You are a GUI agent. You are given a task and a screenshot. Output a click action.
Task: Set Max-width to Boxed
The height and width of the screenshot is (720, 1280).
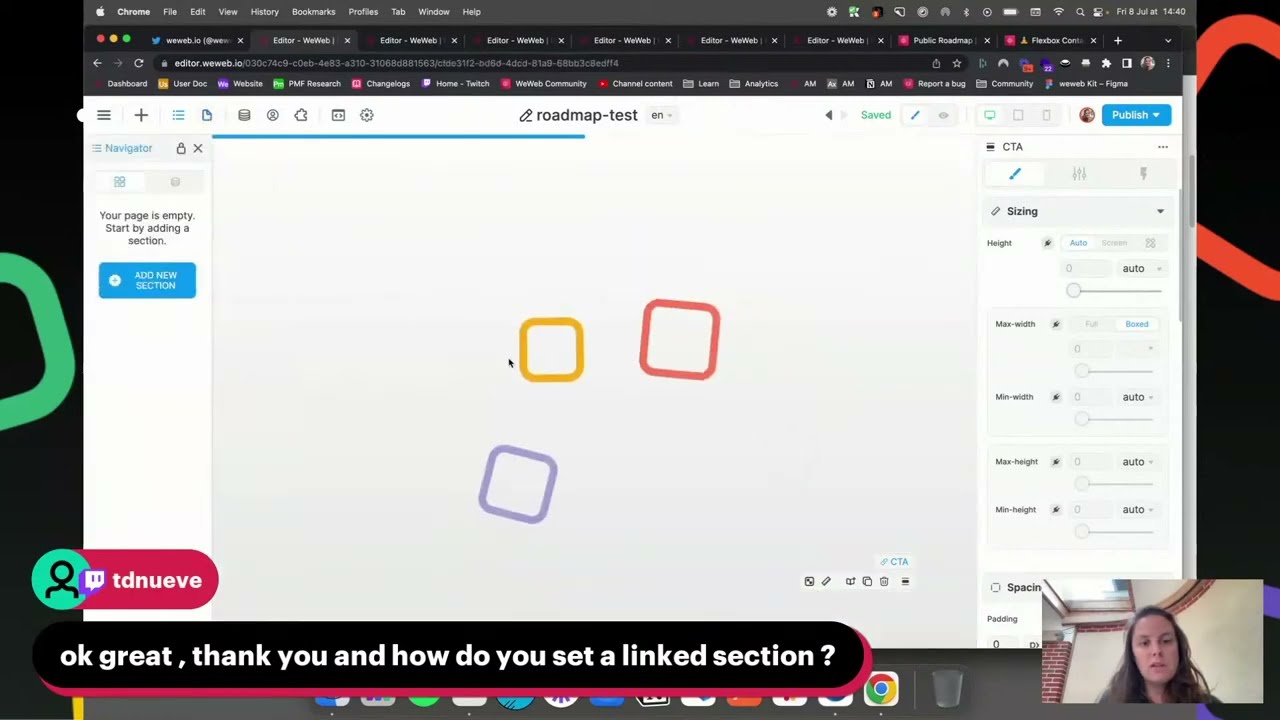tap(1137, 324)
